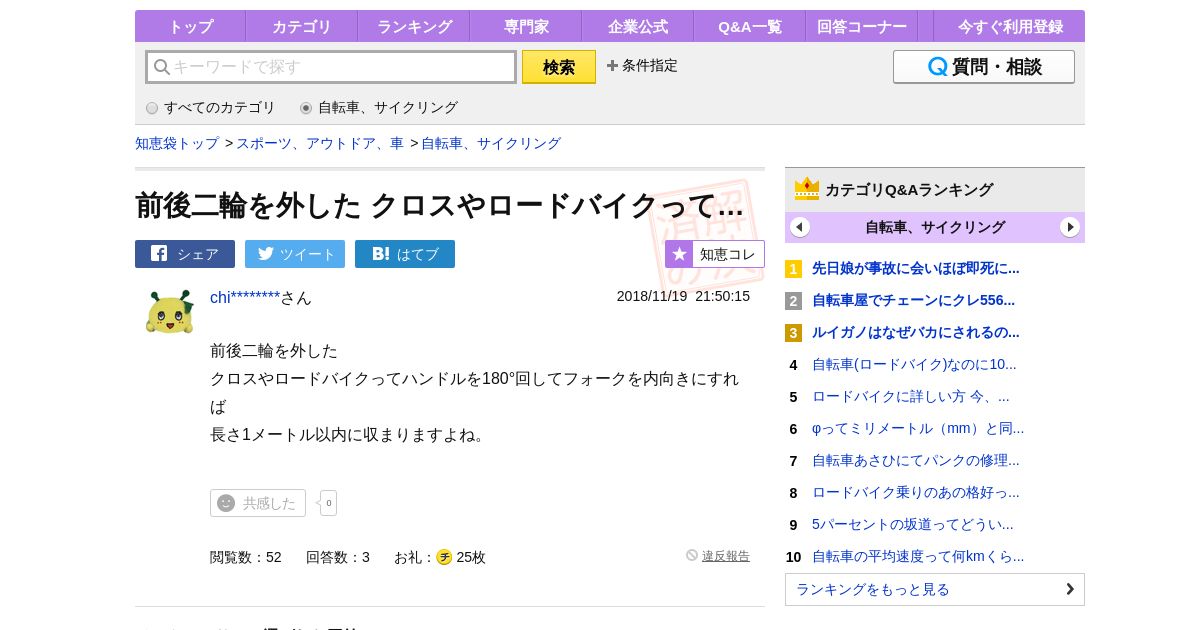The image size is (1200, 630).
Task: Click the 違反報告 link
Action: pyautogui.click(x=726, y=556)
